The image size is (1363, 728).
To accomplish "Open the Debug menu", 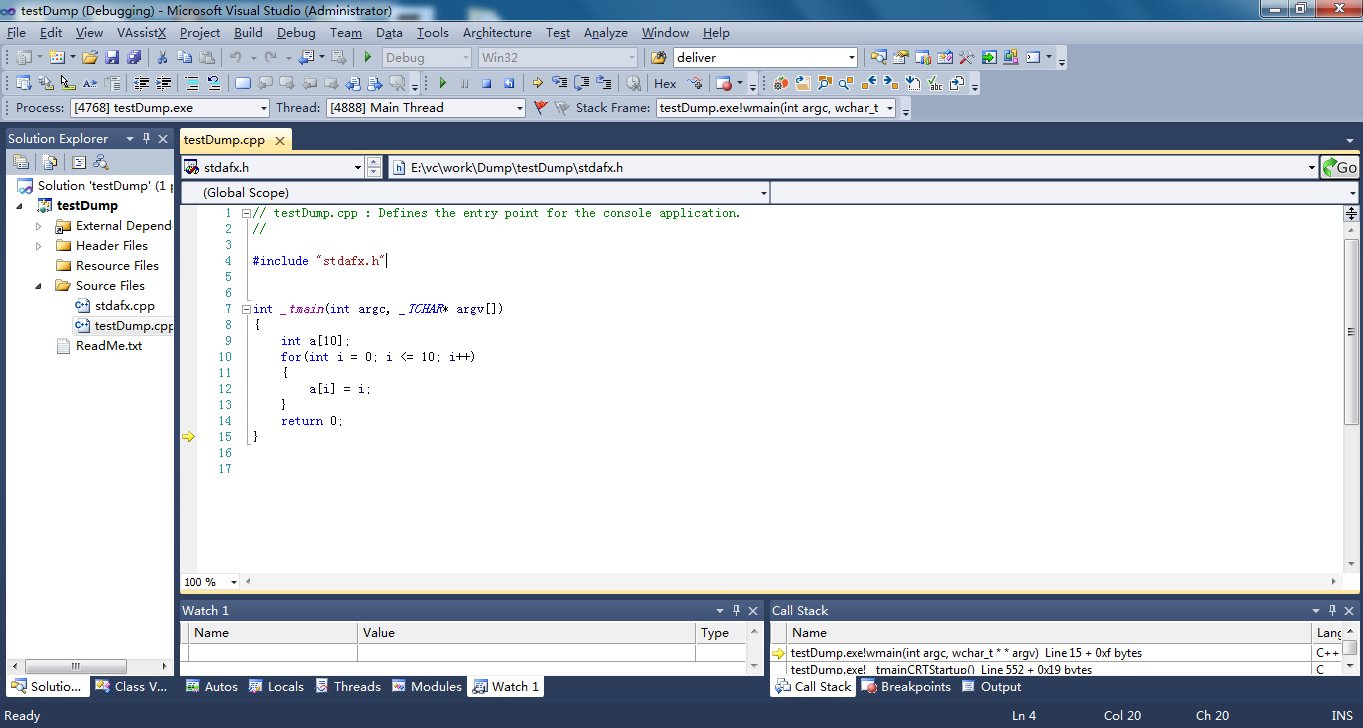I will coord(296,32).
